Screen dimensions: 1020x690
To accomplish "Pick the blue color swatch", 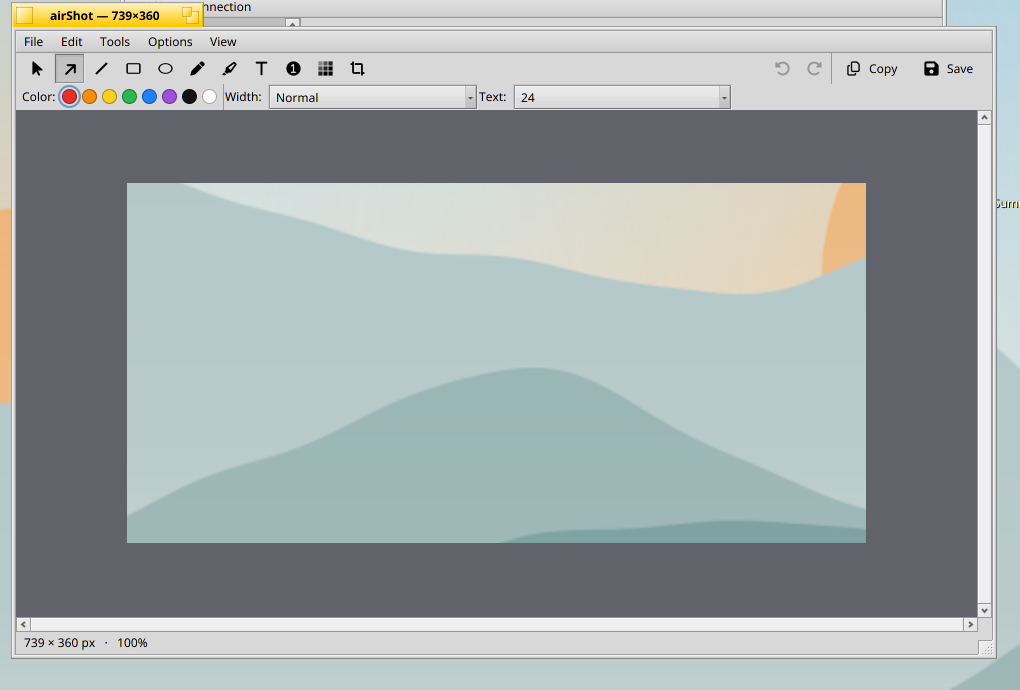I will (150, 97).
